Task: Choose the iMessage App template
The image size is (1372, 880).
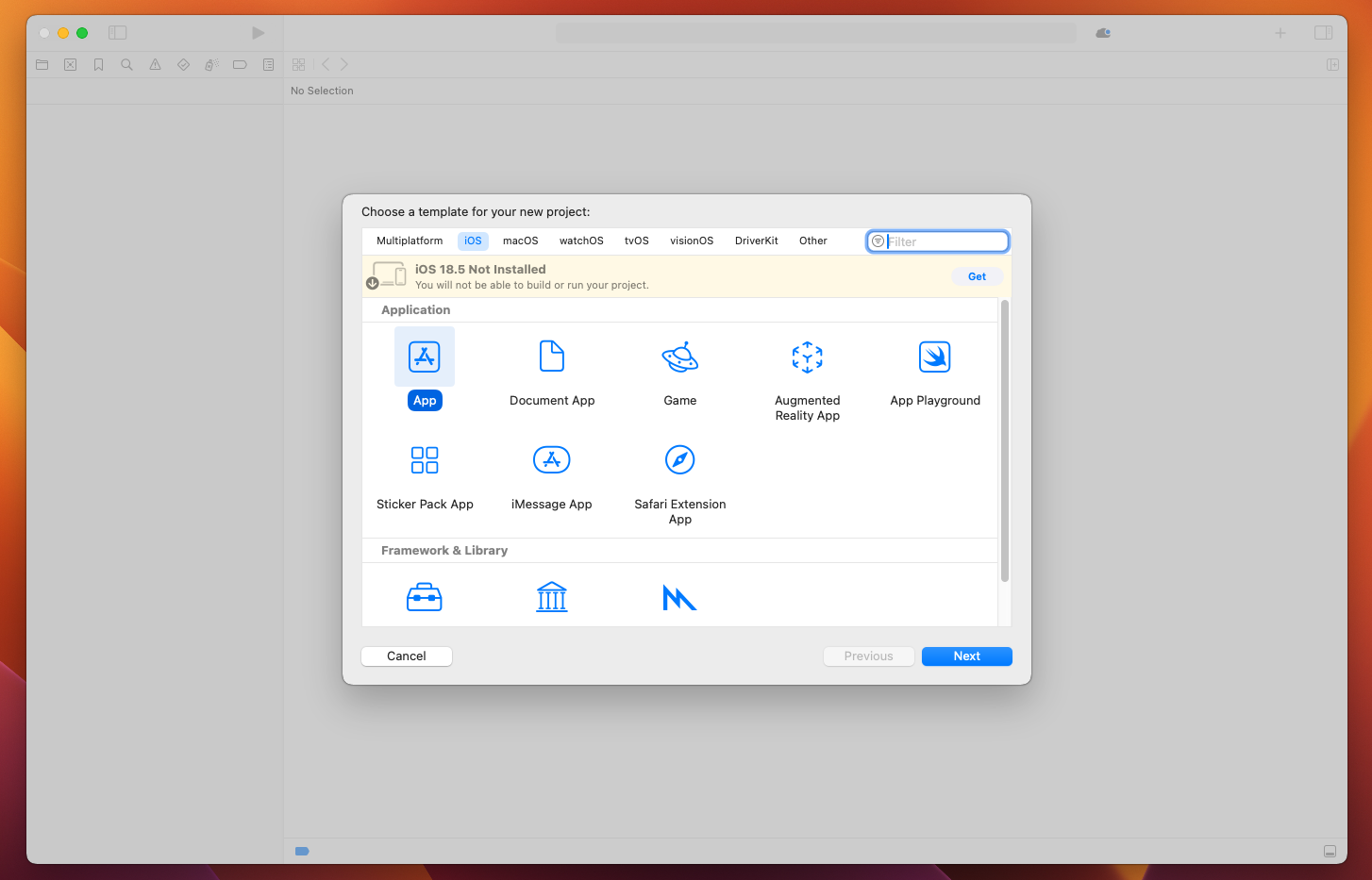Action: [552, 459]
